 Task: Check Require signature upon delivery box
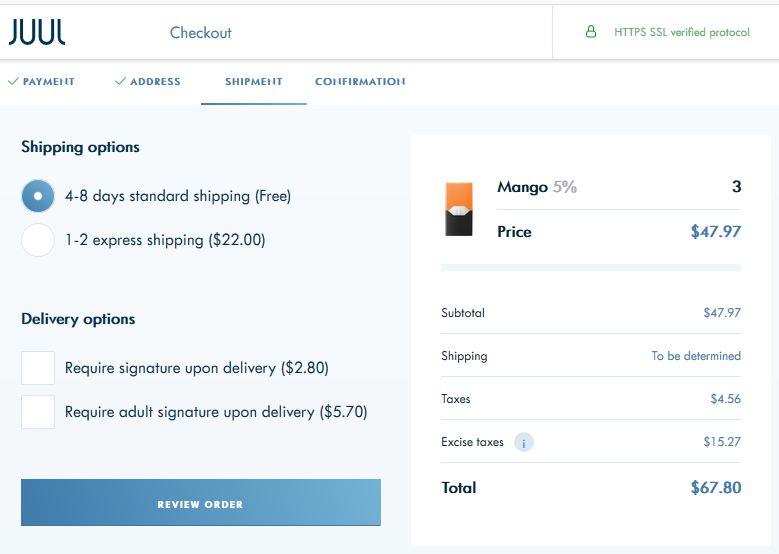point(38,368)
